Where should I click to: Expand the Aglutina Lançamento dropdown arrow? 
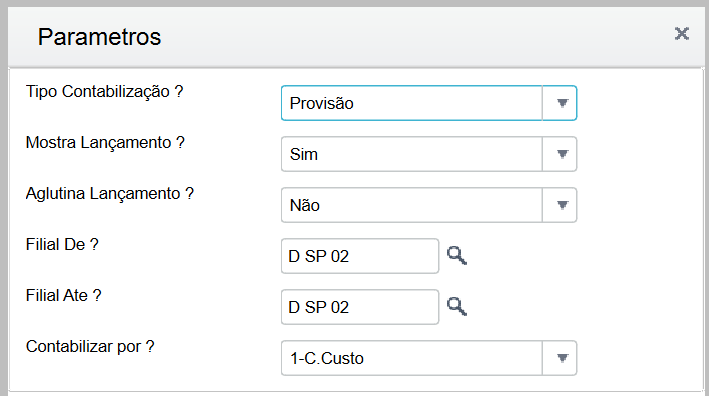[560, 205]
